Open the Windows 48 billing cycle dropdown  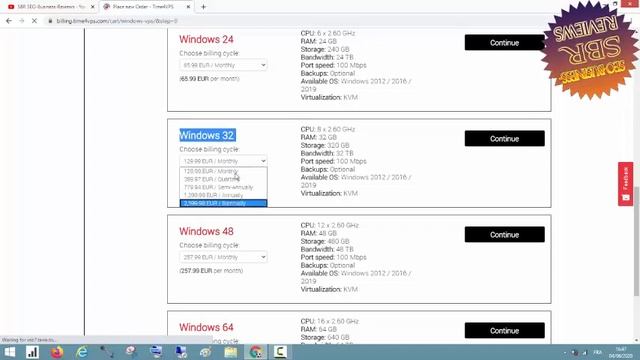point(223,257)
